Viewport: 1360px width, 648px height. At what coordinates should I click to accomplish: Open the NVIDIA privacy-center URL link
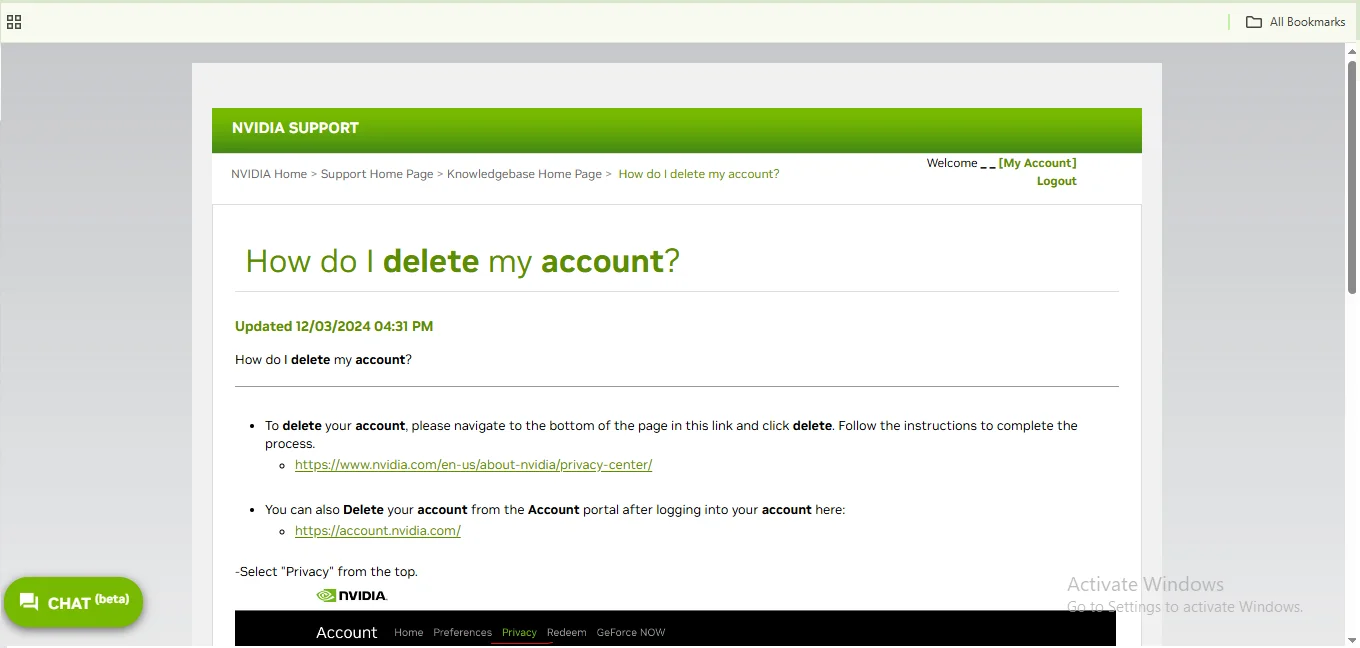(473, 465)
